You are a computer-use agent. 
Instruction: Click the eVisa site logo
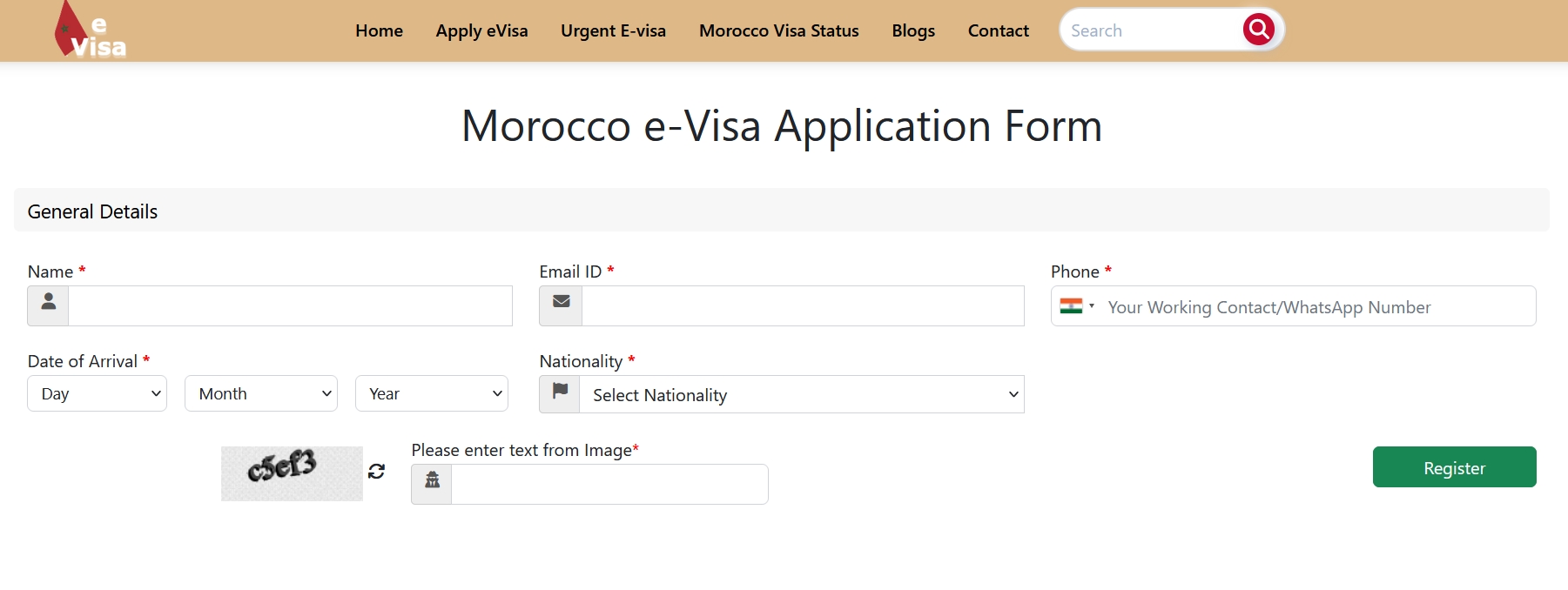tap(91, 31)
